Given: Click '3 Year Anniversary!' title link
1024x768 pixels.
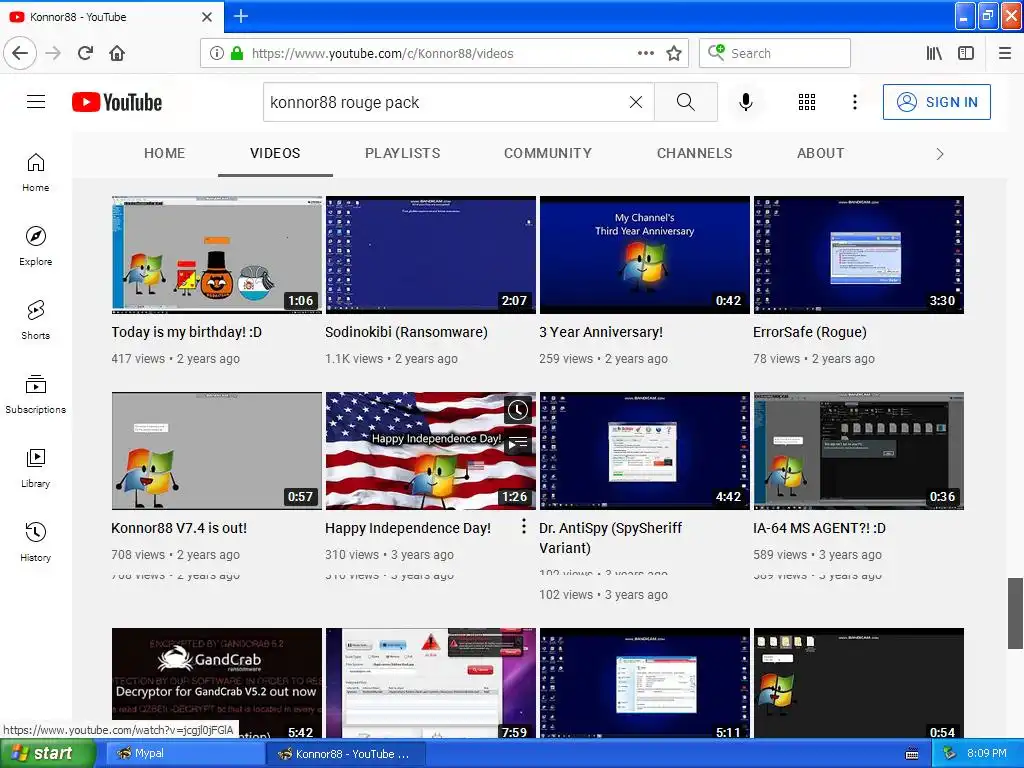Looking at the screenshot, I should point(601,332).
